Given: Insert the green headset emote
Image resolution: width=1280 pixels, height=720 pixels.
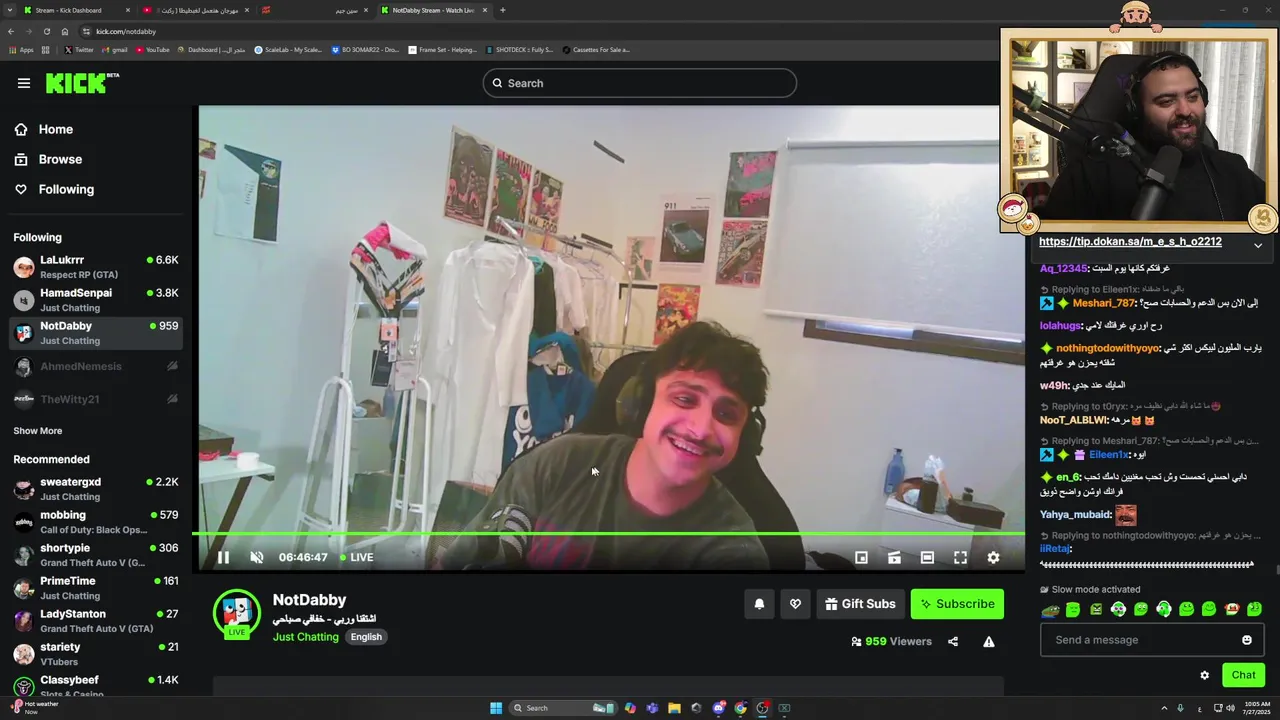Looking at the screenshot, I should (x=1163, y=609).
